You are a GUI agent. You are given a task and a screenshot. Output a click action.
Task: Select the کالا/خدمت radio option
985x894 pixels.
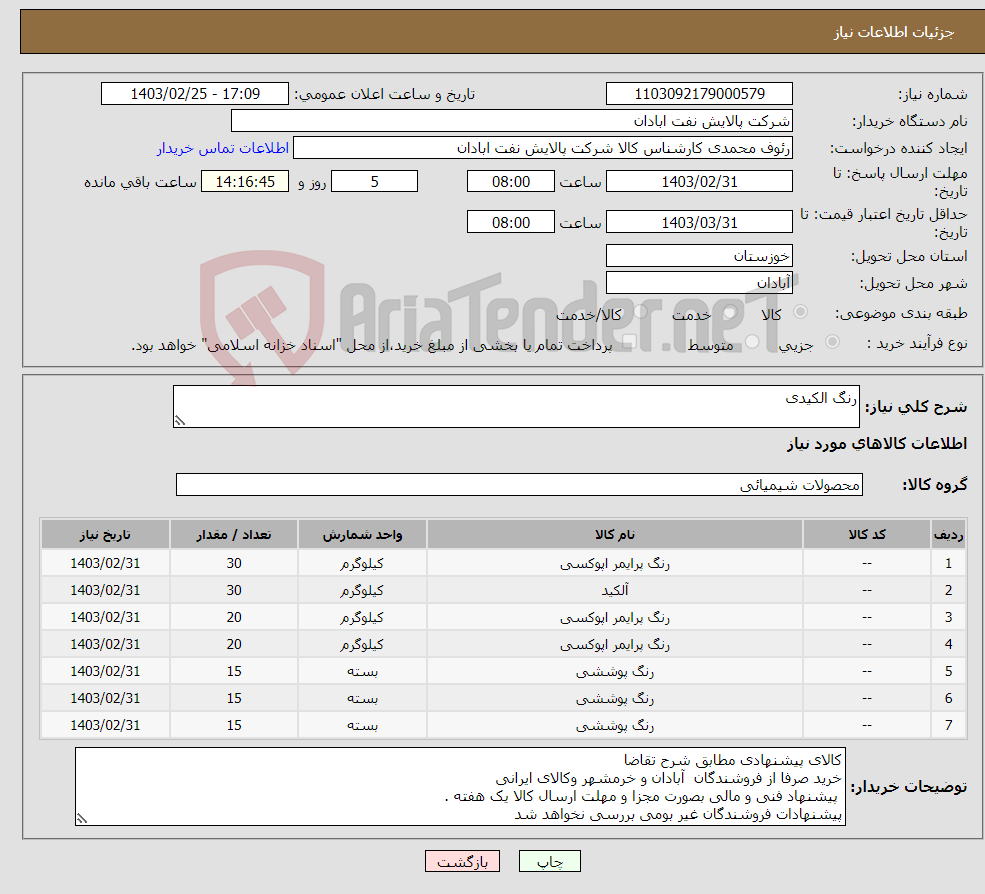pyautogui.click(x=640, y=312)
